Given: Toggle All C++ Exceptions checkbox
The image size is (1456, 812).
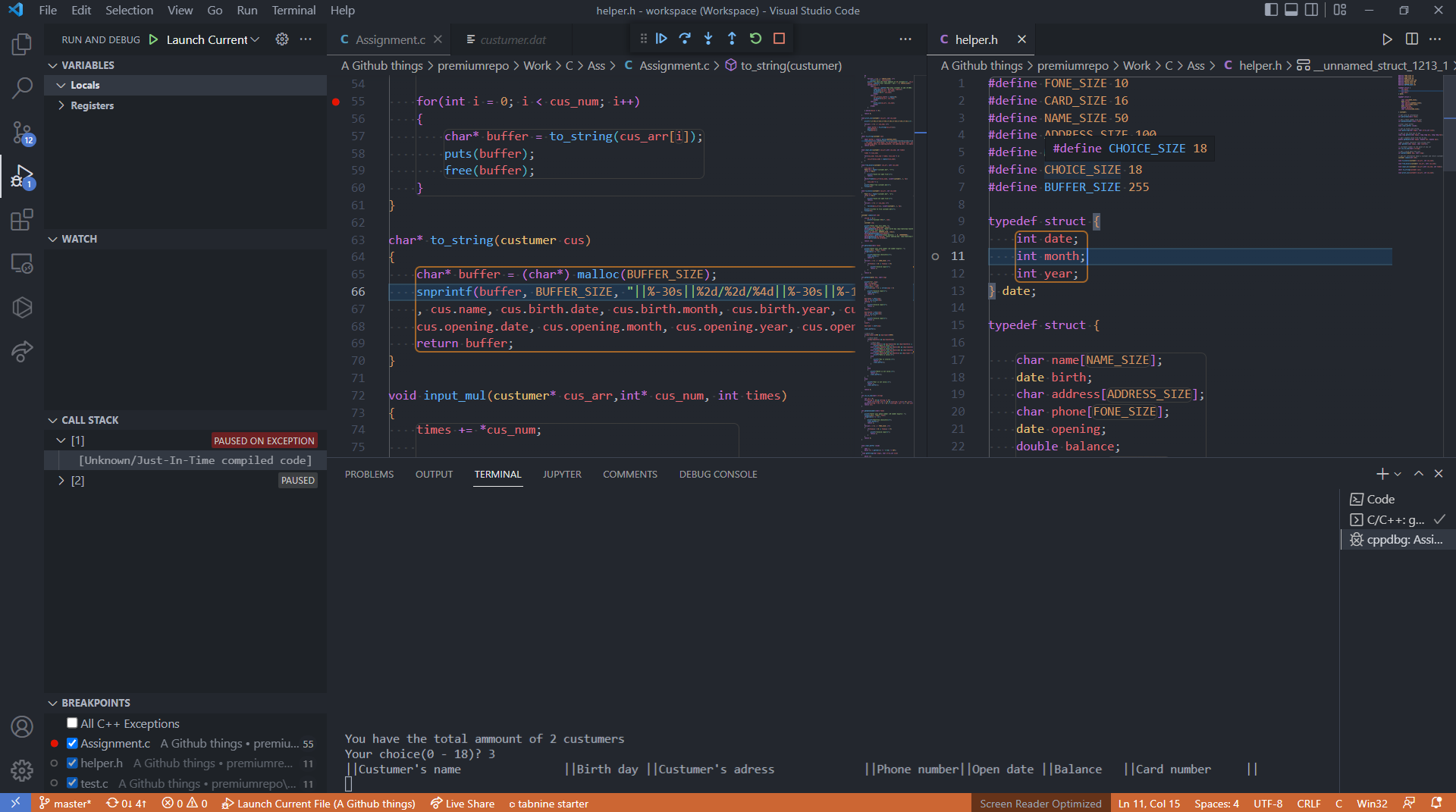Looking at the screenshot, I should coord(72,723).
